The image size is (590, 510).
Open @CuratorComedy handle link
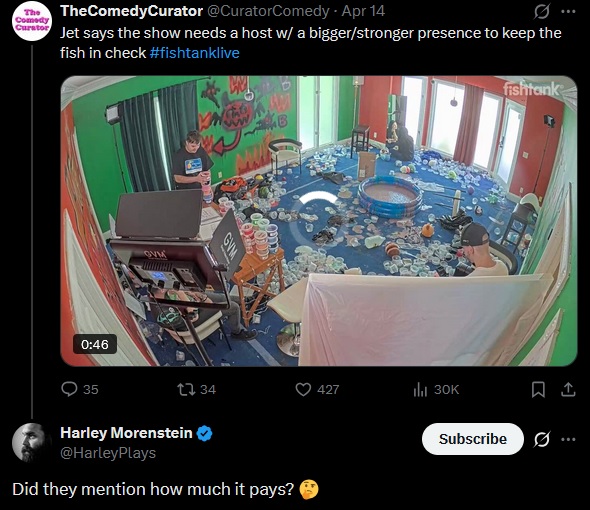[268, 11]
